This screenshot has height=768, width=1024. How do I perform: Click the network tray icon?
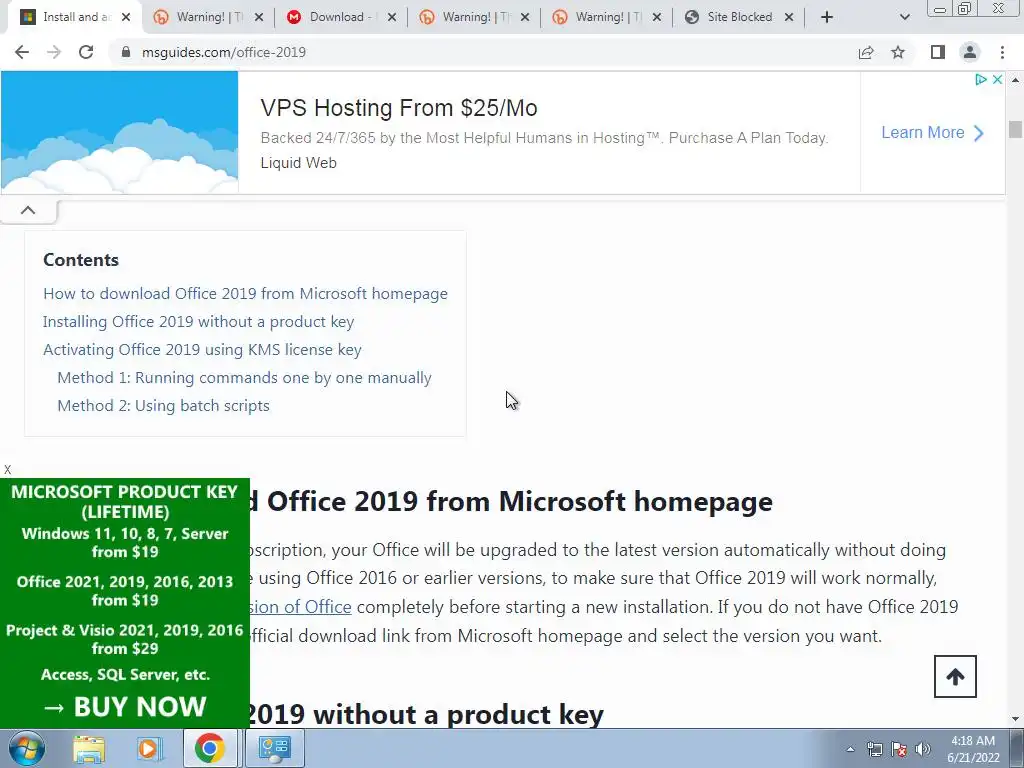pyautogui.click(x=874, y=750)
